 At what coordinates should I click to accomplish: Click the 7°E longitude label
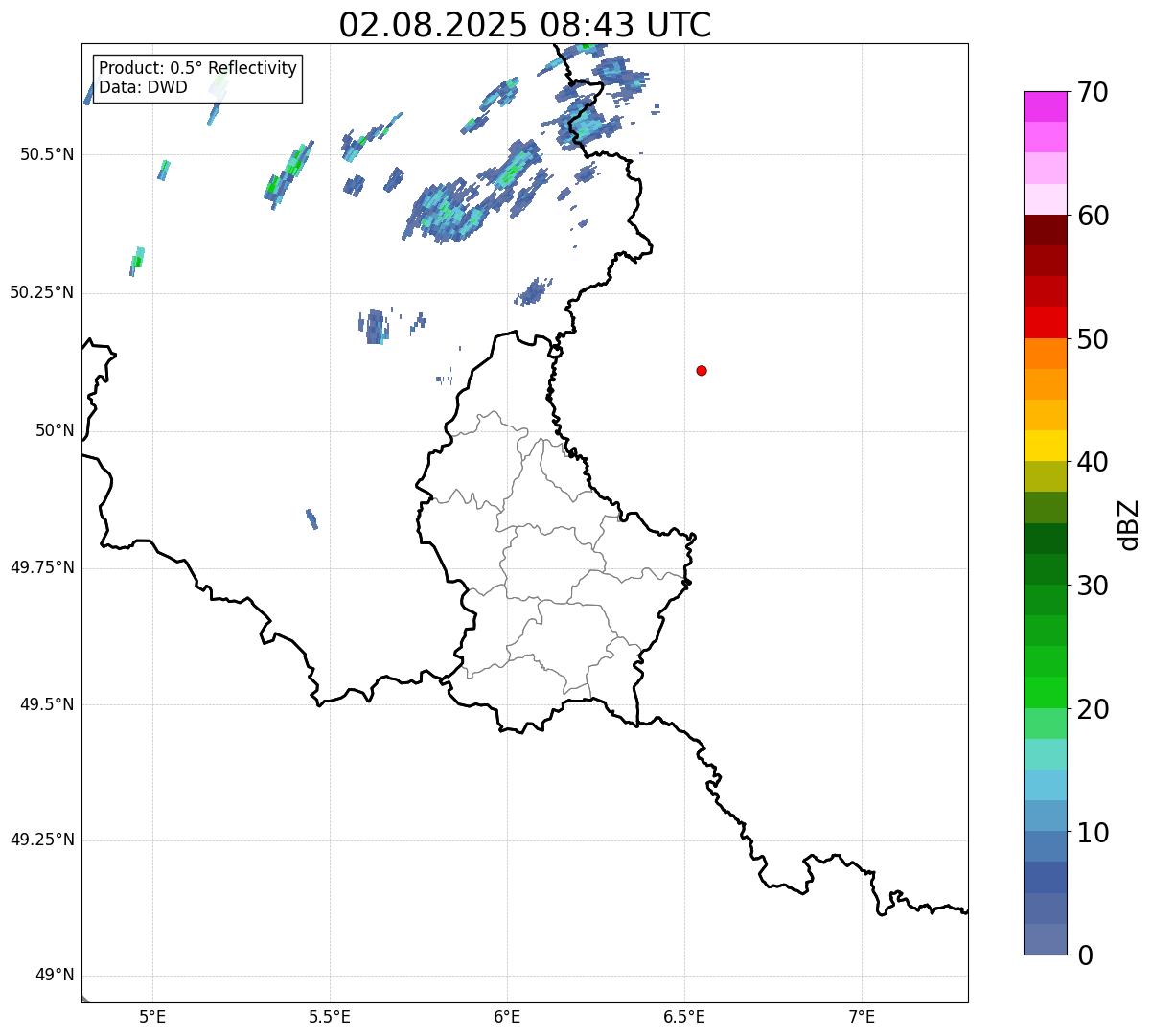[862, 1016]
